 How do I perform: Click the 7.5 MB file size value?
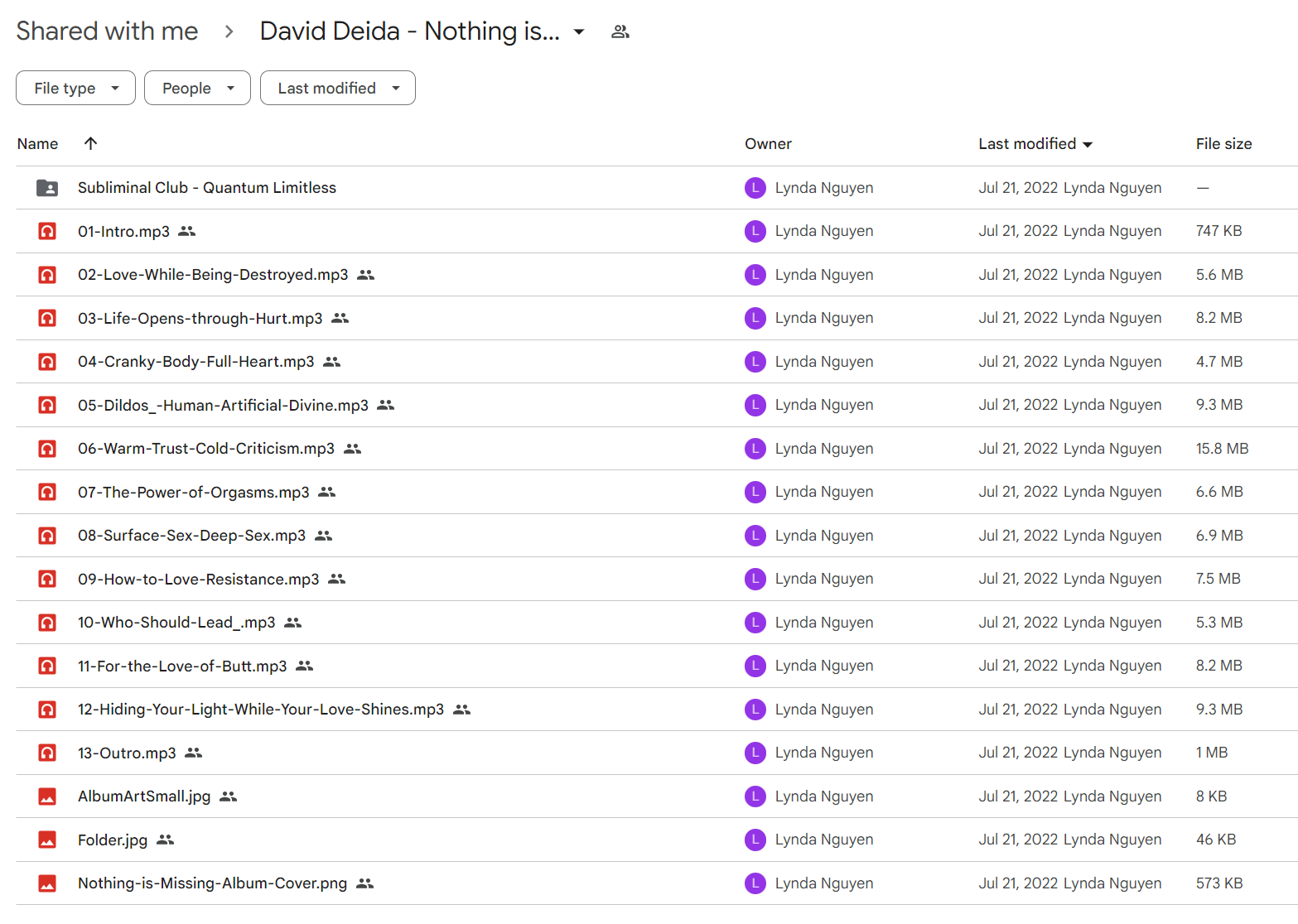(1218, 579)
